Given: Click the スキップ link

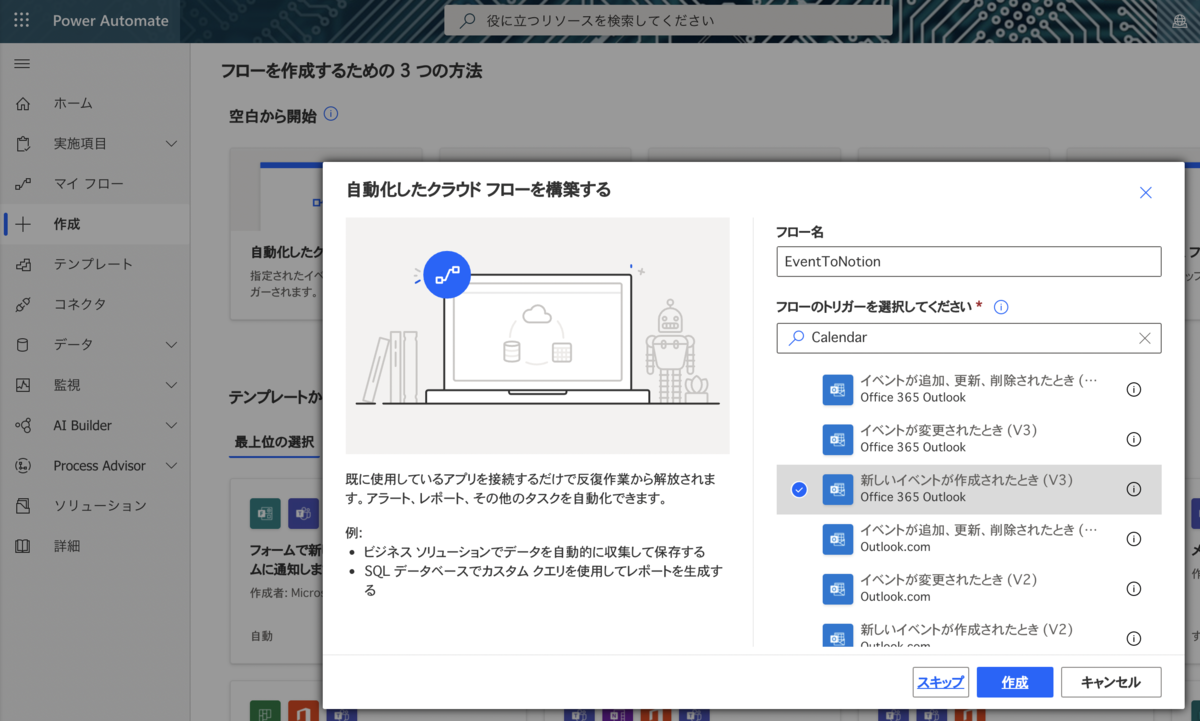Looking at the screenshot, I should [x=939, y=682].
